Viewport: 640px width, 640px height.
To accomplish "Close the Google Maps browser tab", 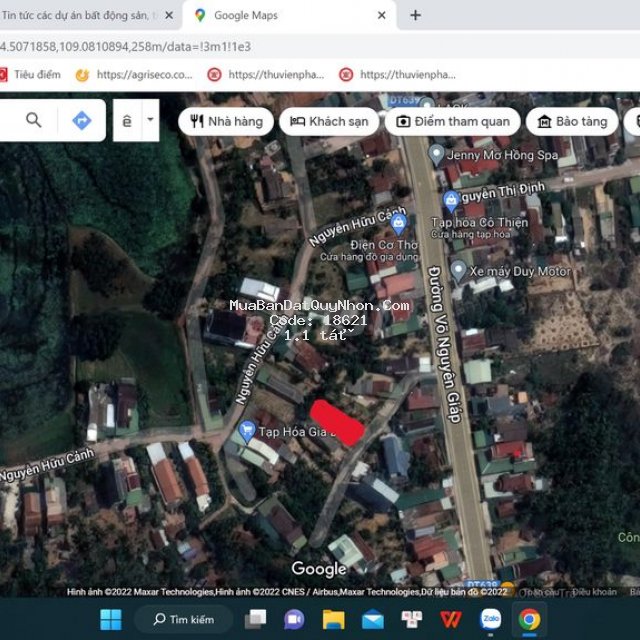I will tap(381, 15).
